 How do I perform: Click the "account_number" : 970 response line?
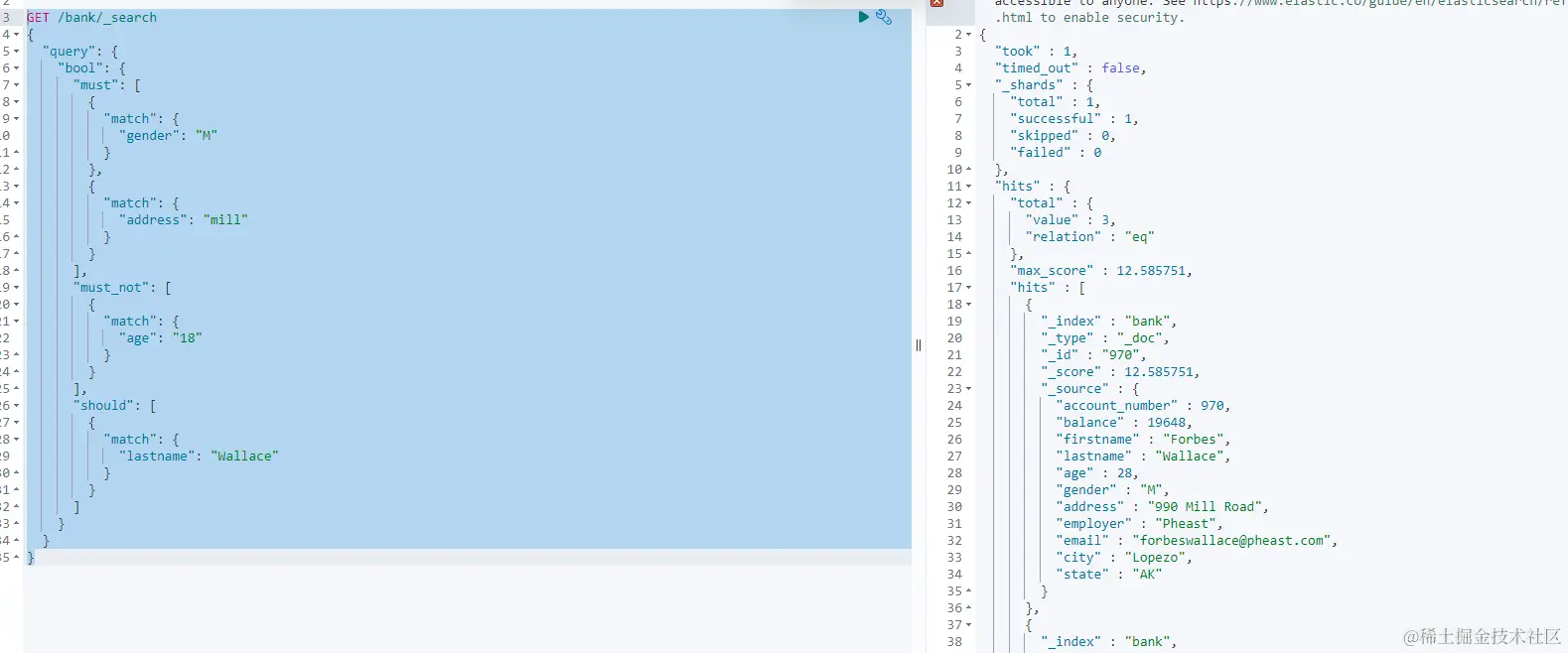(x=1144, y=406)
